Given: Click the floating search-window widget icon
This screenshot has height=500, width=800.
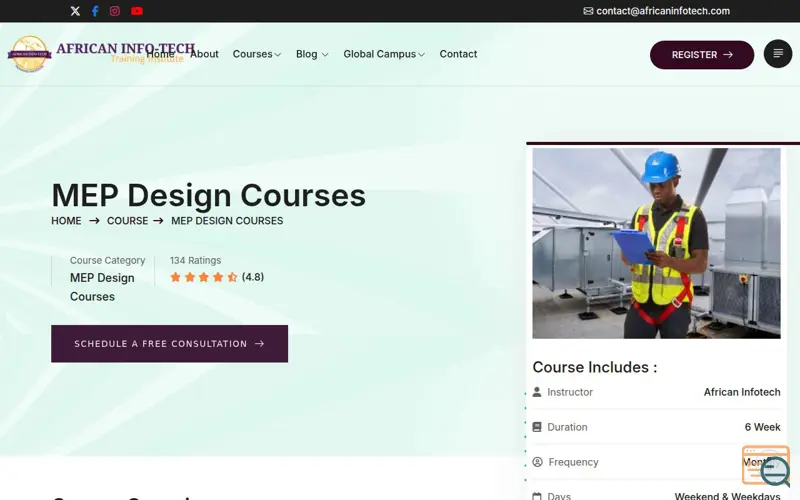Looking at the screenshot, I should (766, 466).
